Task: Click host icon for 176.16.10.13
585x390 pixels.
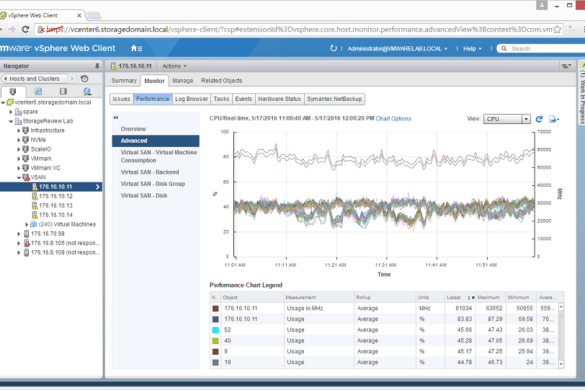Action: (35, 205)
